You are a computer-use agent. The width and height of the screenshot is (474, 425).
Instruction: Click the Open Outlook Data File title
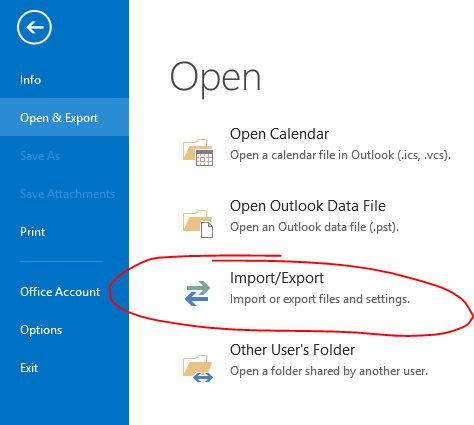[x=308, y=206]
